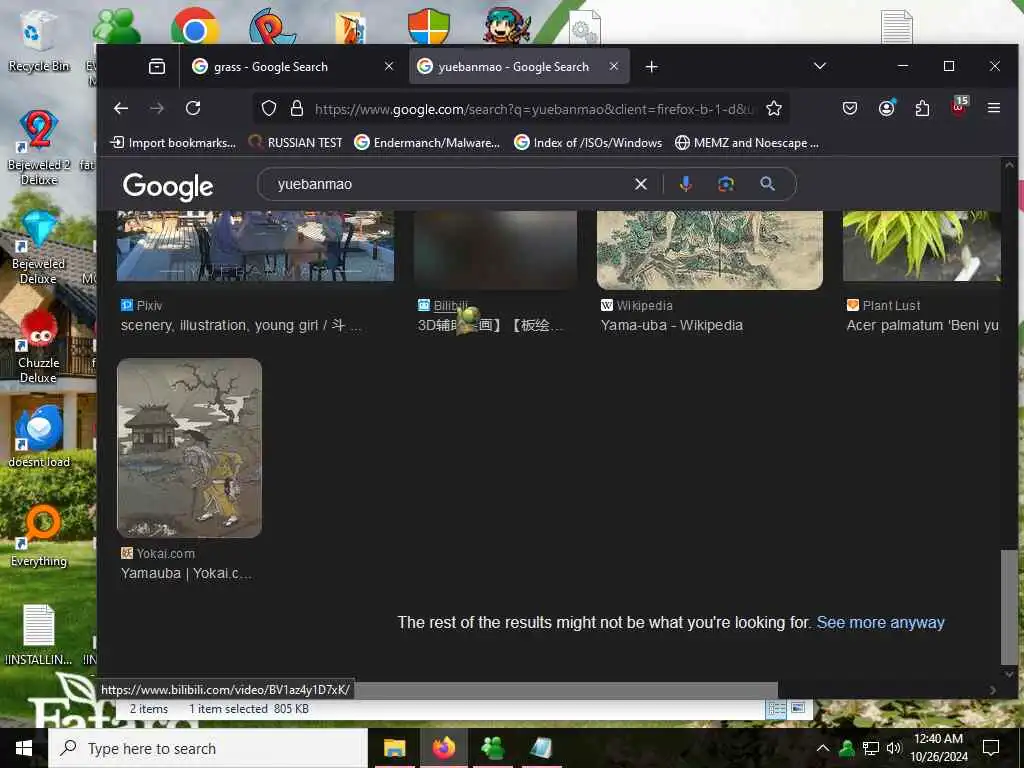Open the Yamauba Yokai.com image thumbnail

tap(189, 448)
